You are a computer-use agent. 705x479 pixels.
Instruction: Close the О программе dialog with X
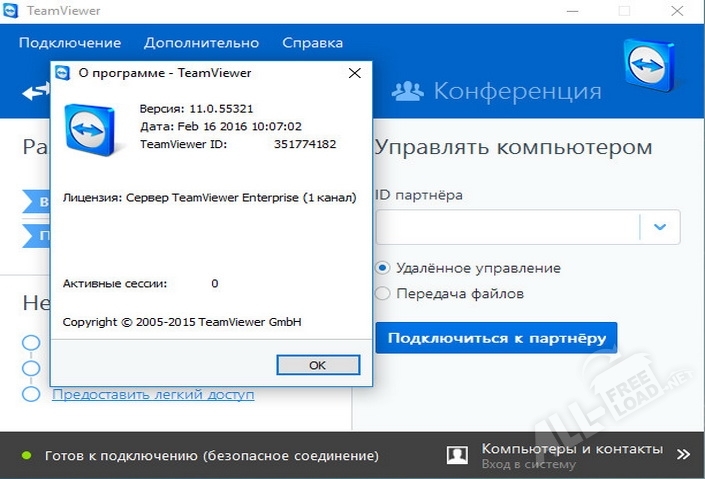tap(354, 73)
